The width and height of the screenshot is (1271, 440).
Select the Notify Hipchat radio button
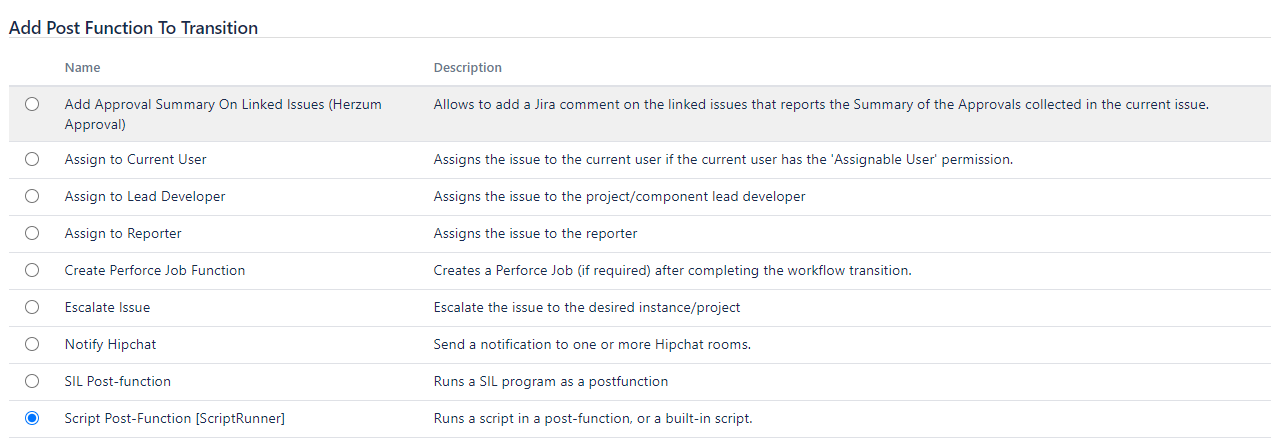(x=32, y=344)
